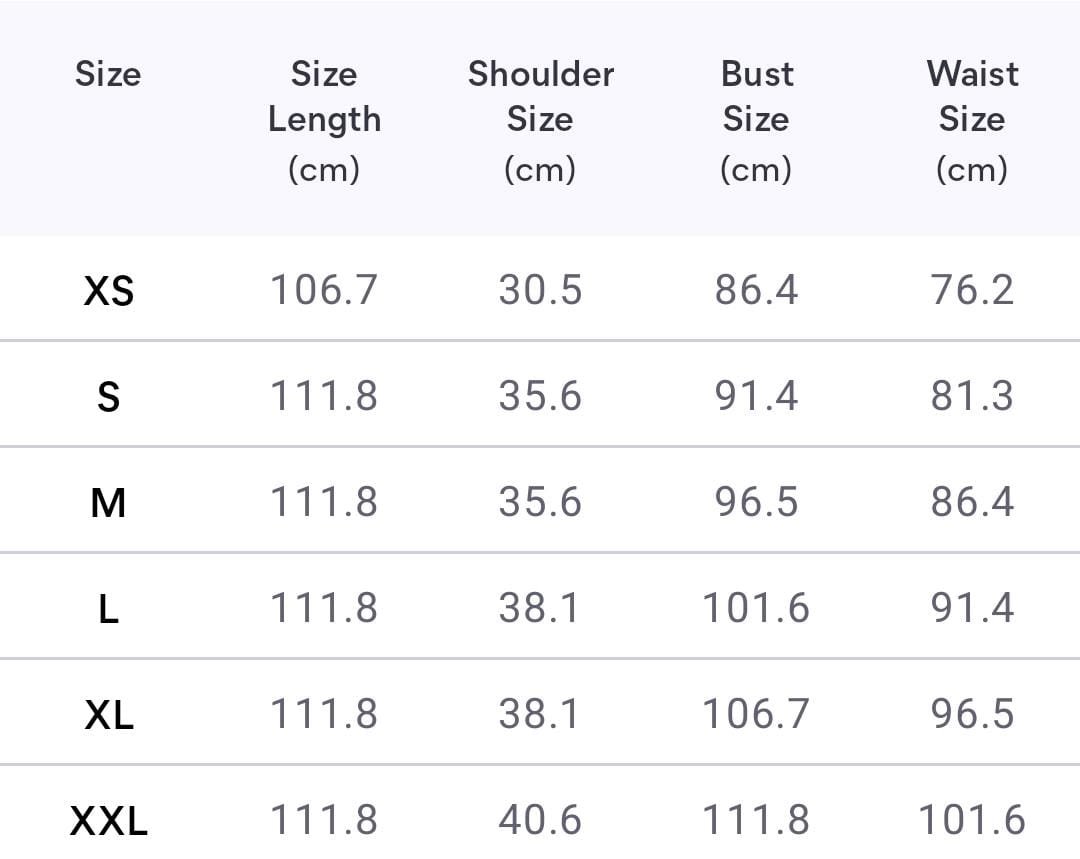Image resolution: width=1080 pixels, height=859 pixels.
Task: Click XS length value 106.7
Action: (324, 290)
